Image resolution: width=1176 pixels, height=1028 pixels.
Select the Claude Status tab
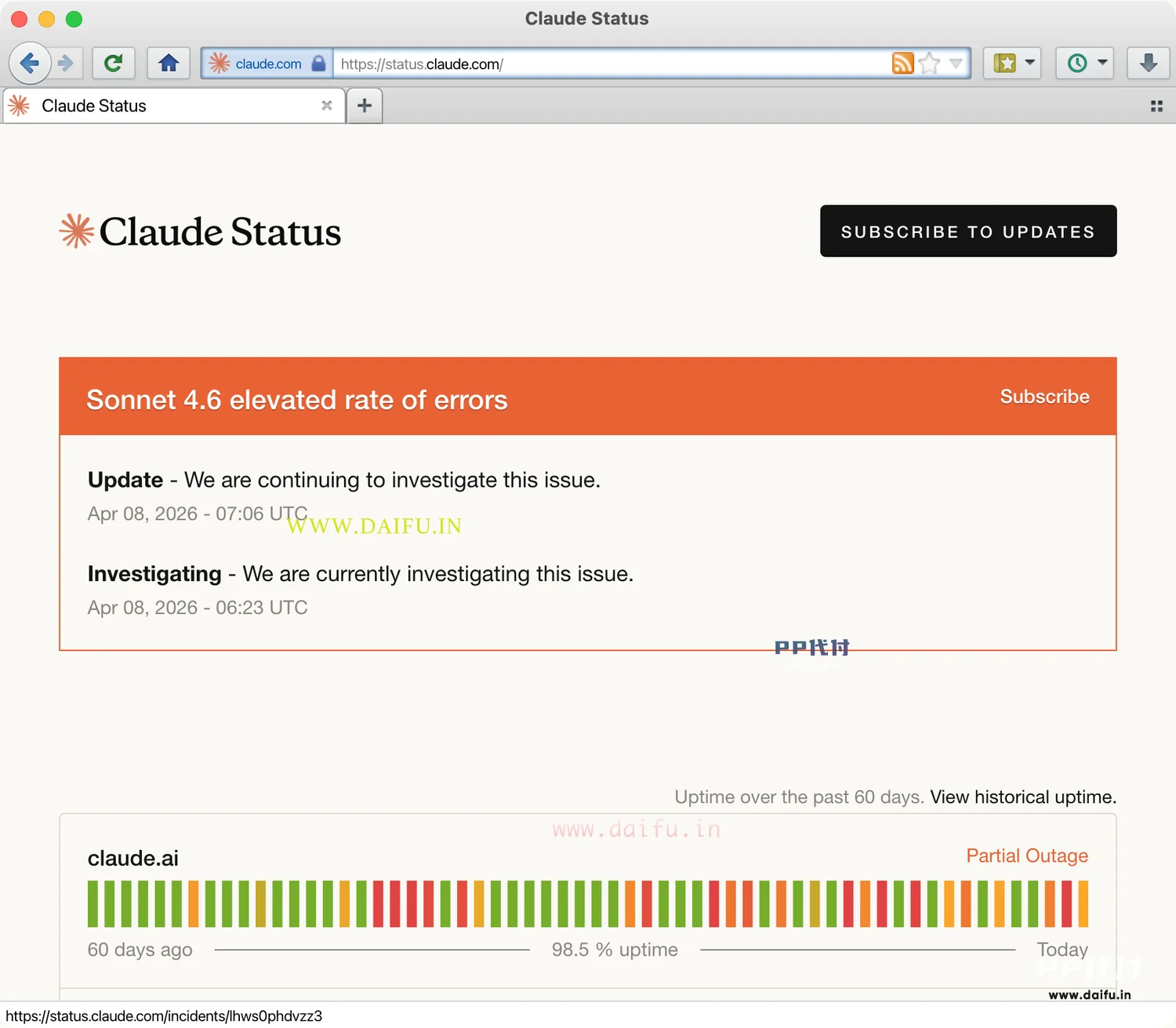(174, 106)
